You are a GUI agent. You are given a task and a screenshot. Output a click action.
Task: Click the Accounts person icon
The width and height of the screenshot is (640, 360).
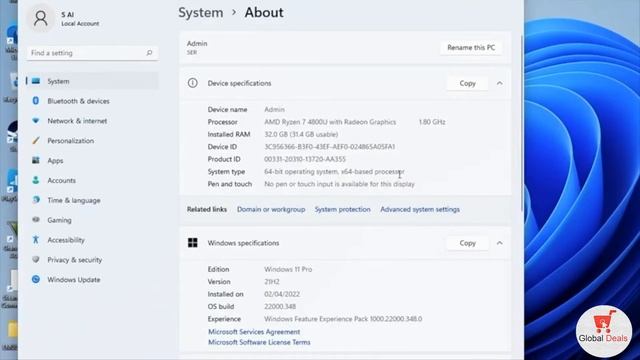pos(36,180)
